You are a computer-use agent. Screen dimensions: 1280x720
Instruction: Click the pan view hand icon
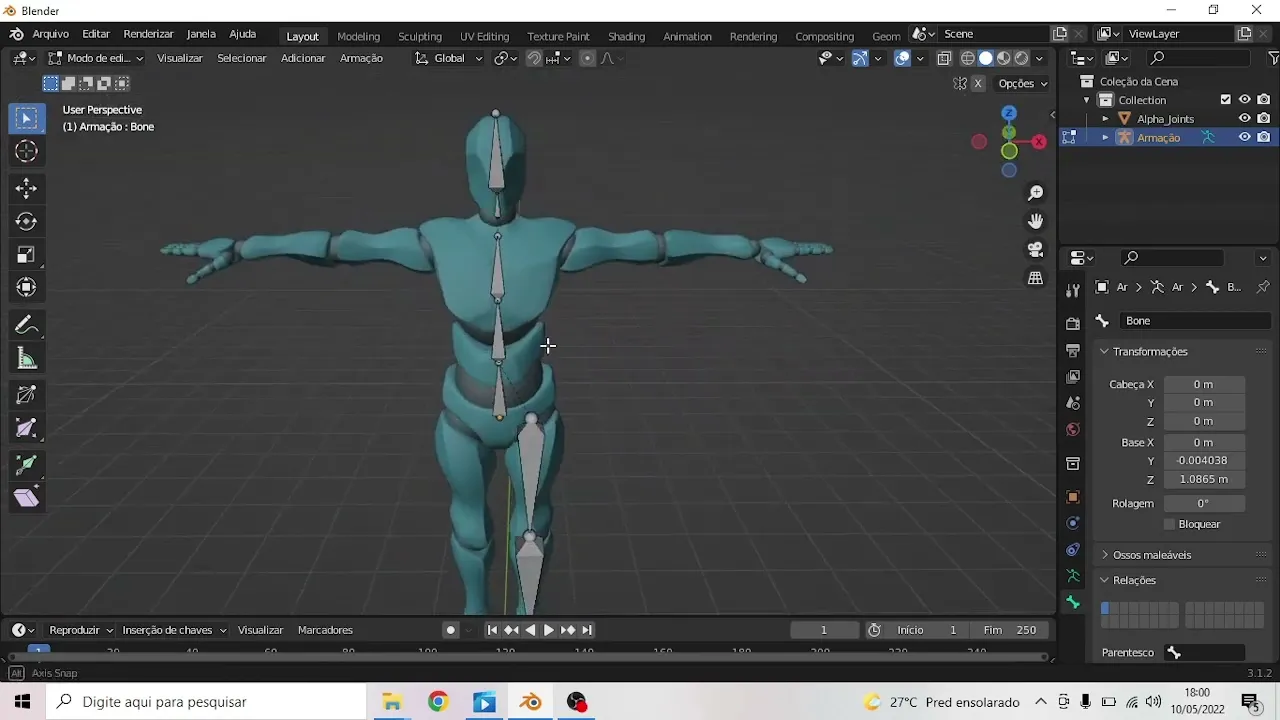coord(1036,221)
